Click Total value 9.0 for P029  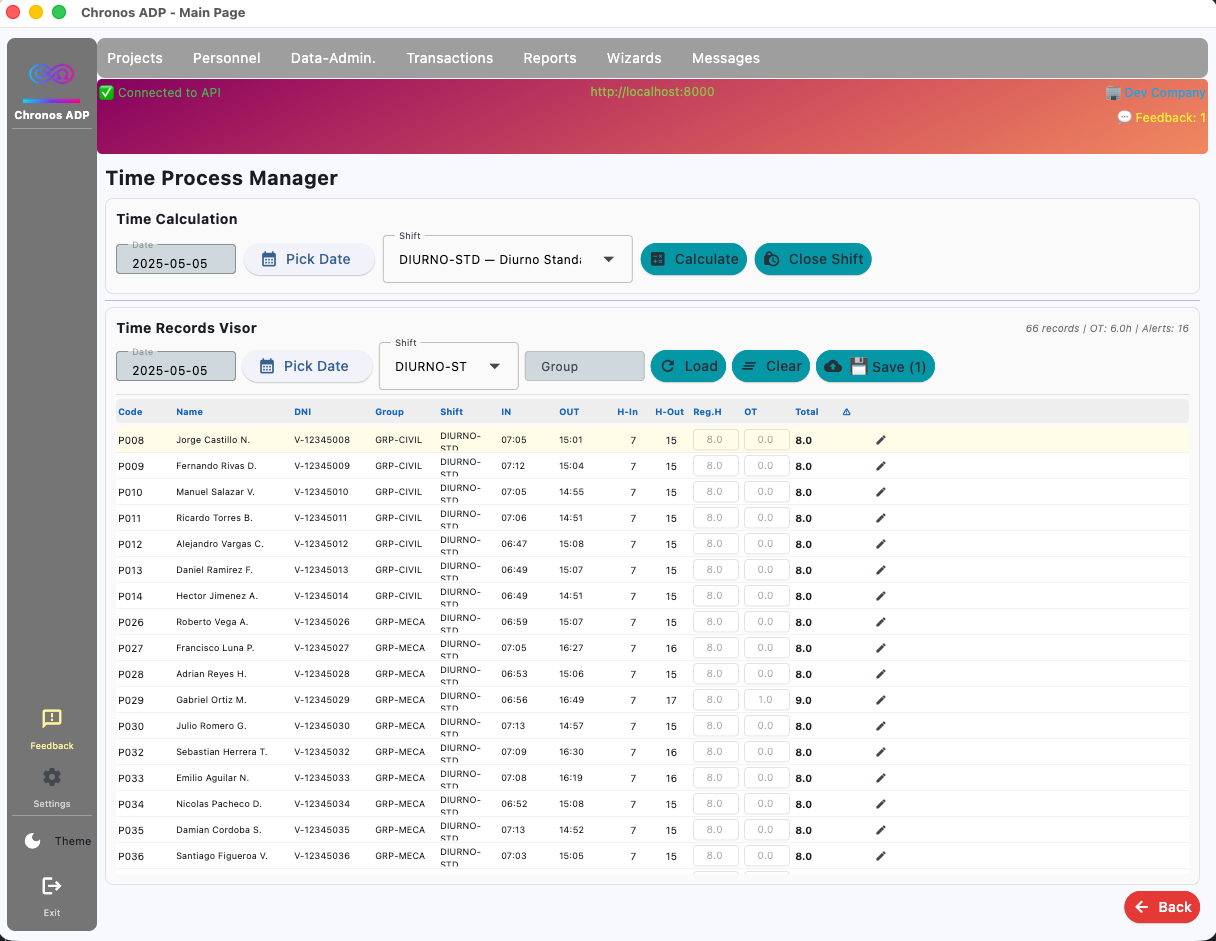point(803,700)
